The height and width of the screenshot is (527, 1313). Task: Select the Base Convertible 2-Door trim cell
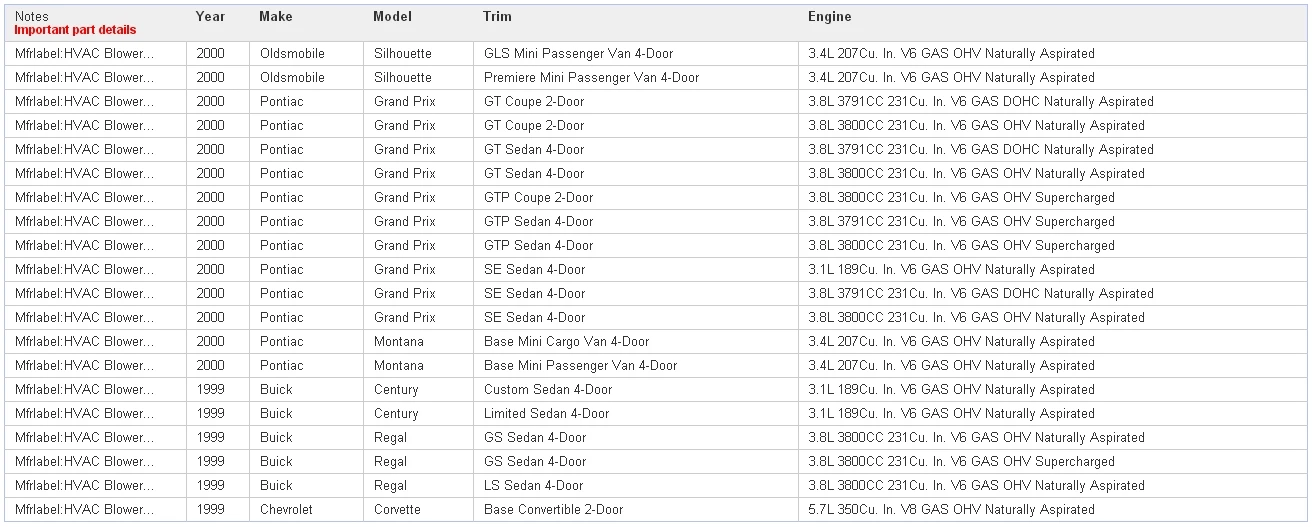click(636, 510)
